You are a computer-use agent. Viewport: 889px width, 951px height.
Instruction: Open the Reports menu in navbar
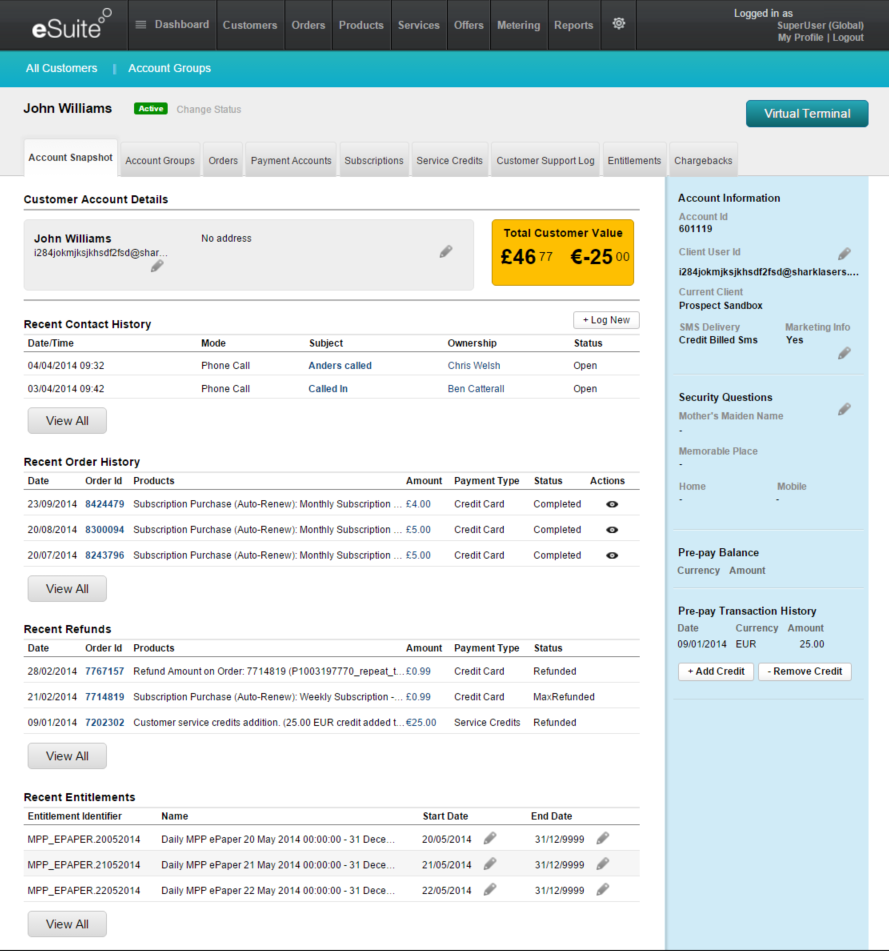point(573,25)
